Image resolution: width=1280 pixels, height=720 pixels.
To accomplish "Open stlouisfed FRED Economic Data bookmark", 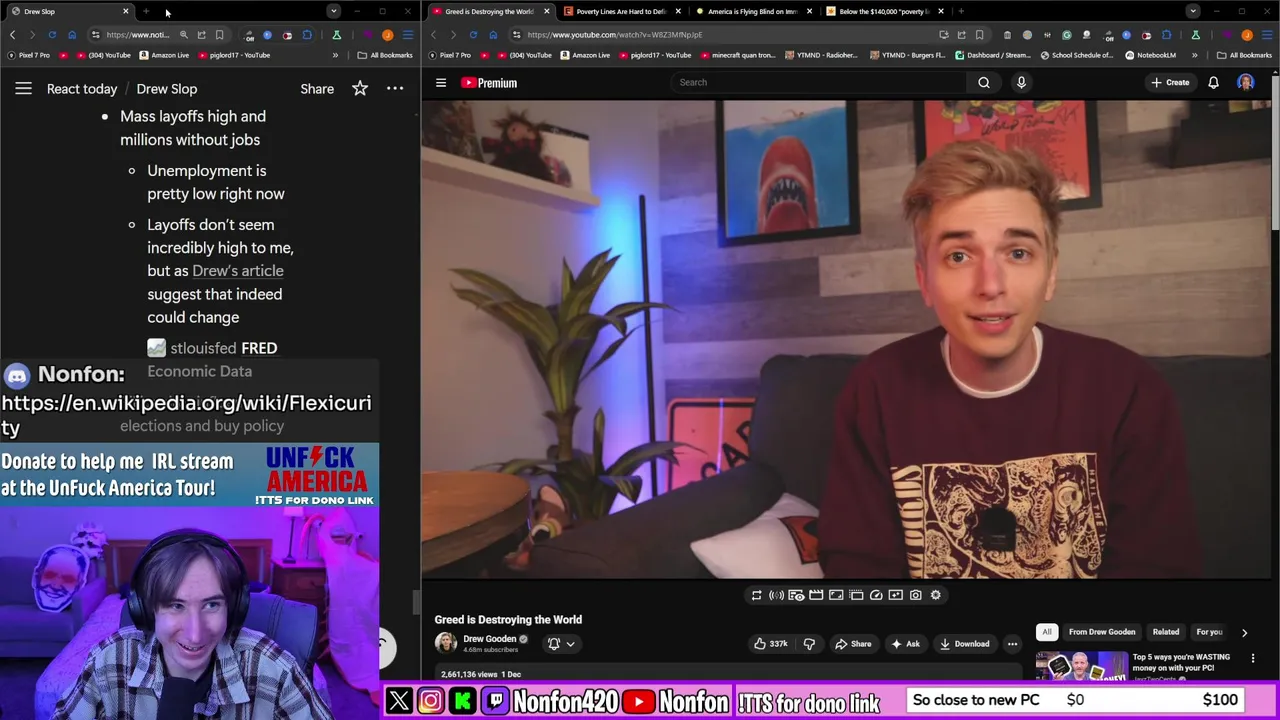I will tap(212, 359).
